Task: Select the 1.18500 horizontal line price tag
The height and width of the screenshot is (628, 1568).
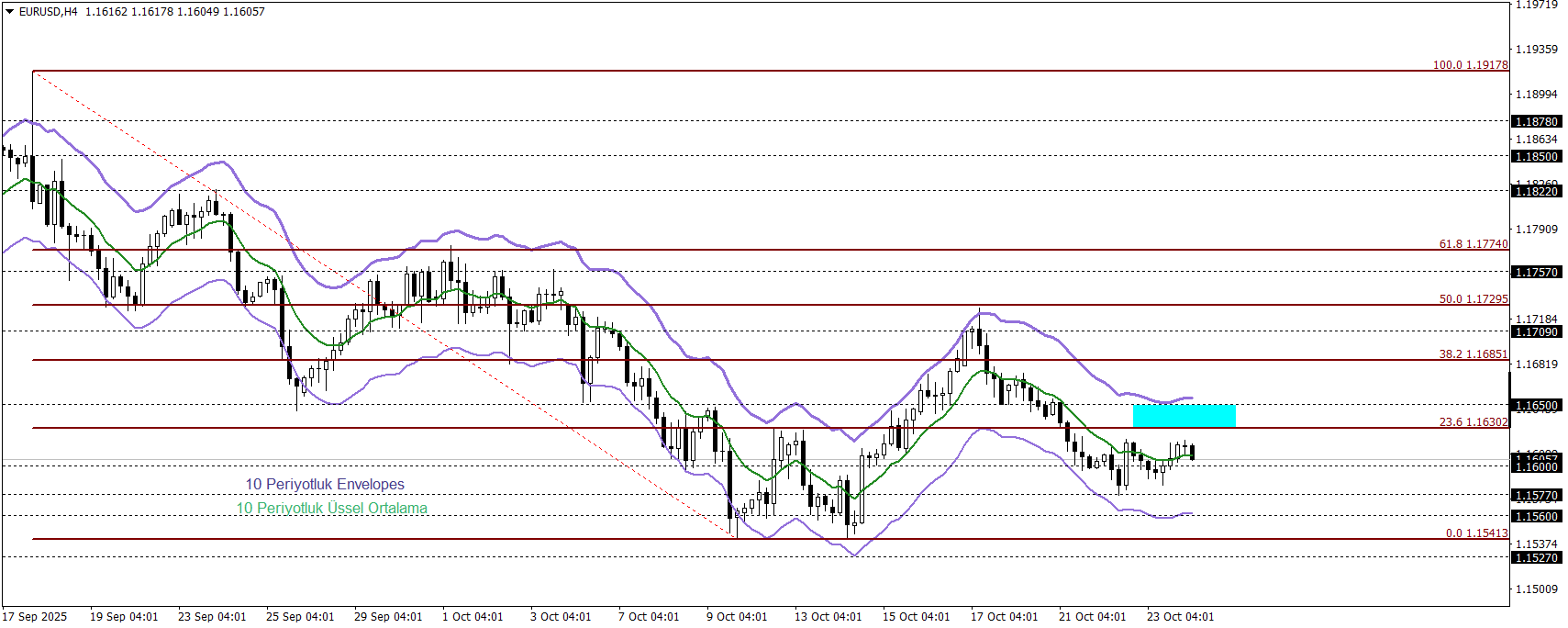Action: [x=1536, y=157]
